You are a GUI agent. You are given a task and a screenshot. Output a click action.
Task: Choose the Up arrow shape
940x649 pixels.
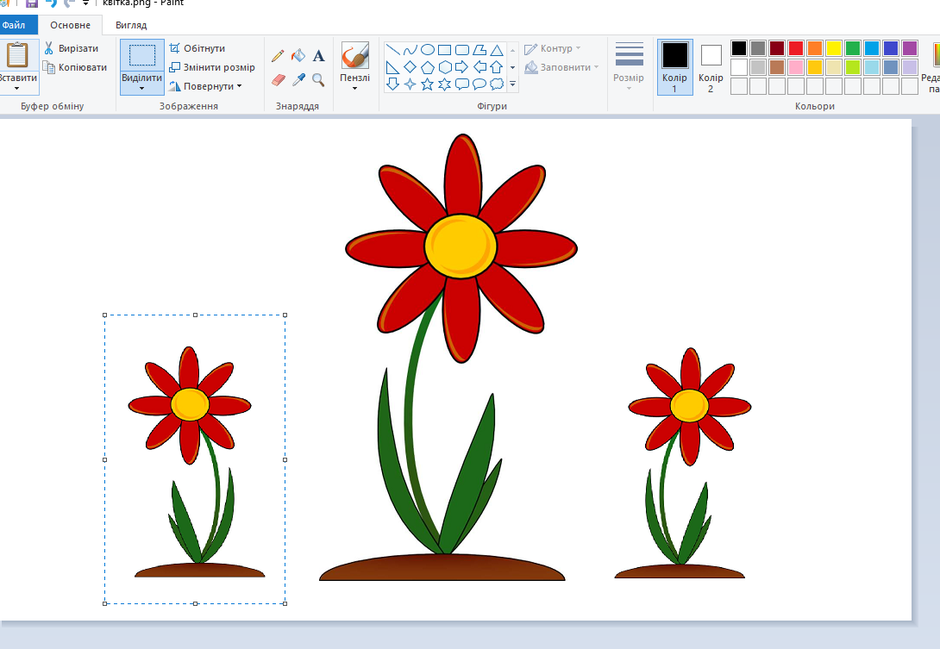(496, 67)
